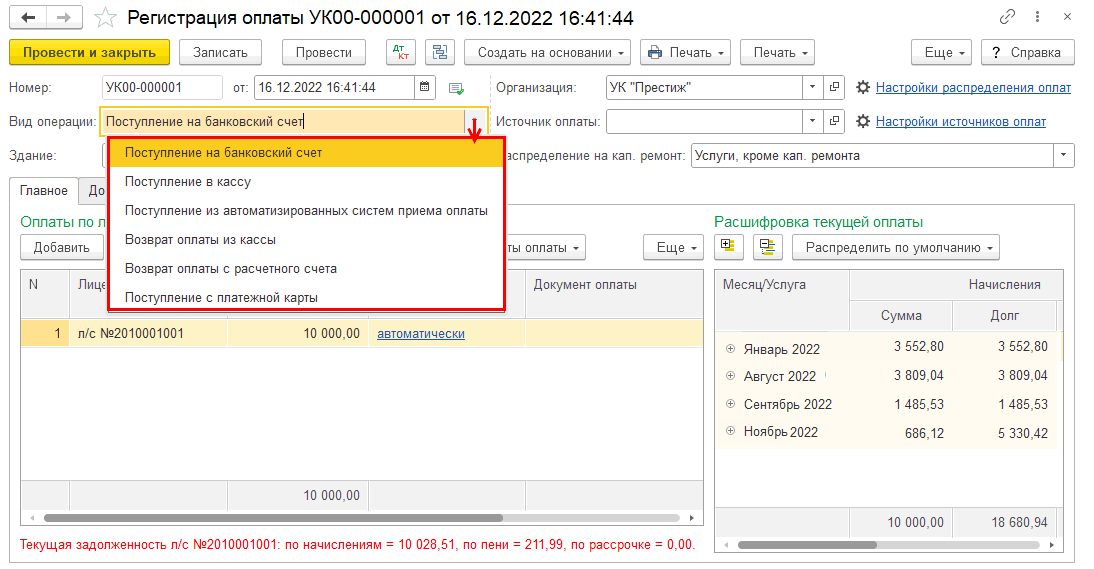Add document to favorites with star icon
Image resolution: width=1094 pixels, height=569 pixels.
pos(105,18)
